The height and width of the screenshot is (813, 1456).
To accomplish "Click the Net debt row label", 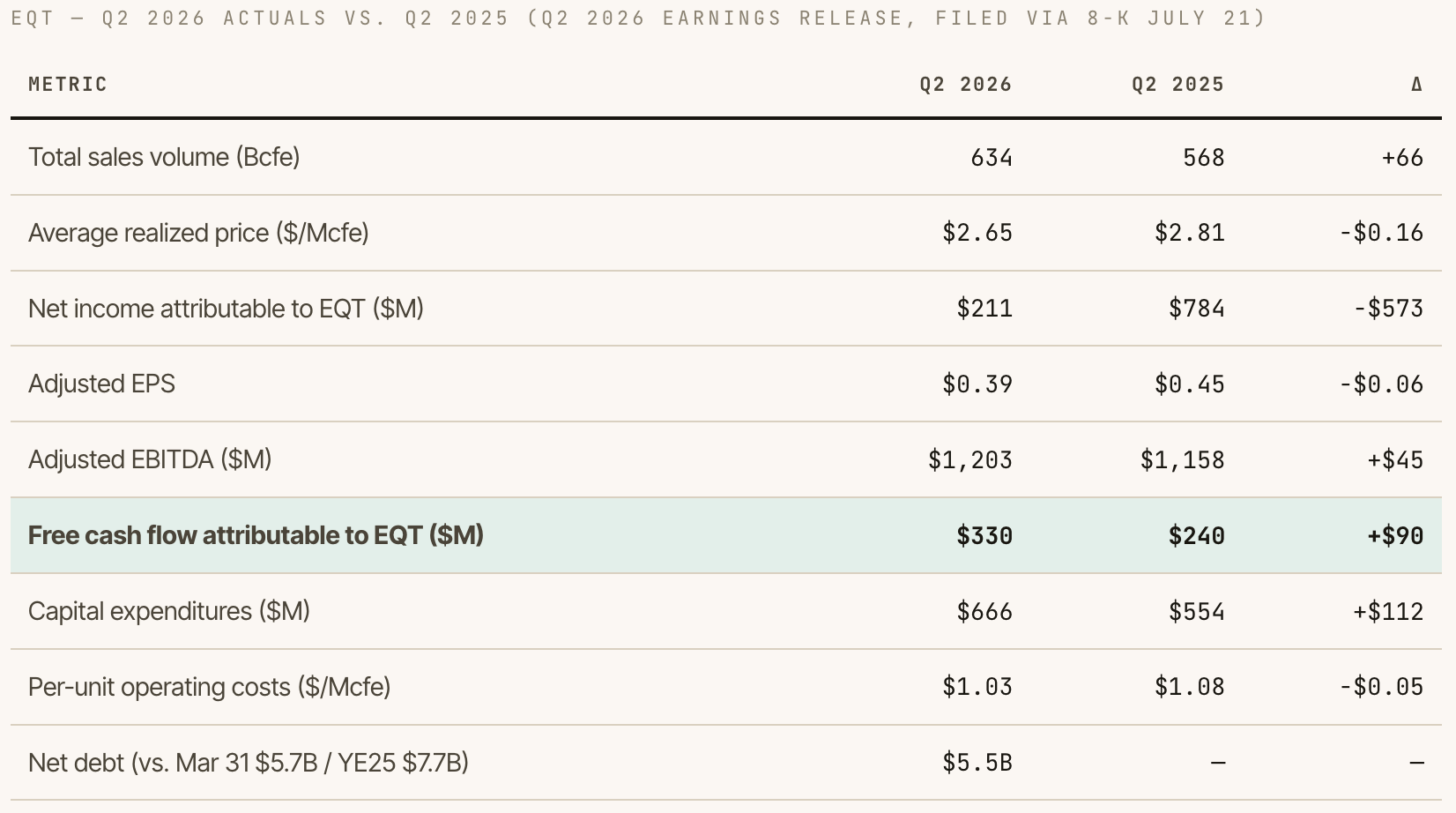I will pos(249,762).
